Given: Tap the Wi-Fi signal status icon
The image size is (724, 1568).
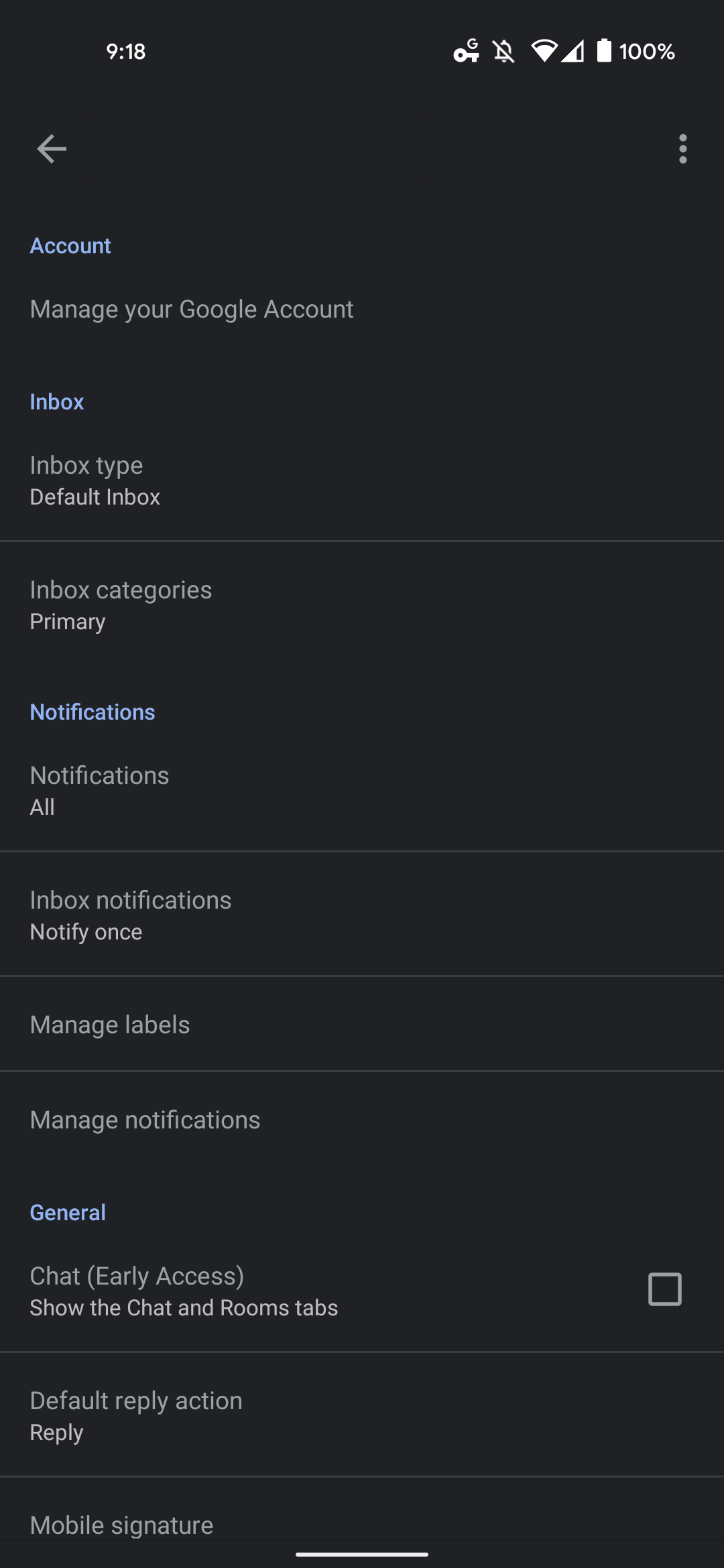Looking at the screenshot, I should 544,52.
